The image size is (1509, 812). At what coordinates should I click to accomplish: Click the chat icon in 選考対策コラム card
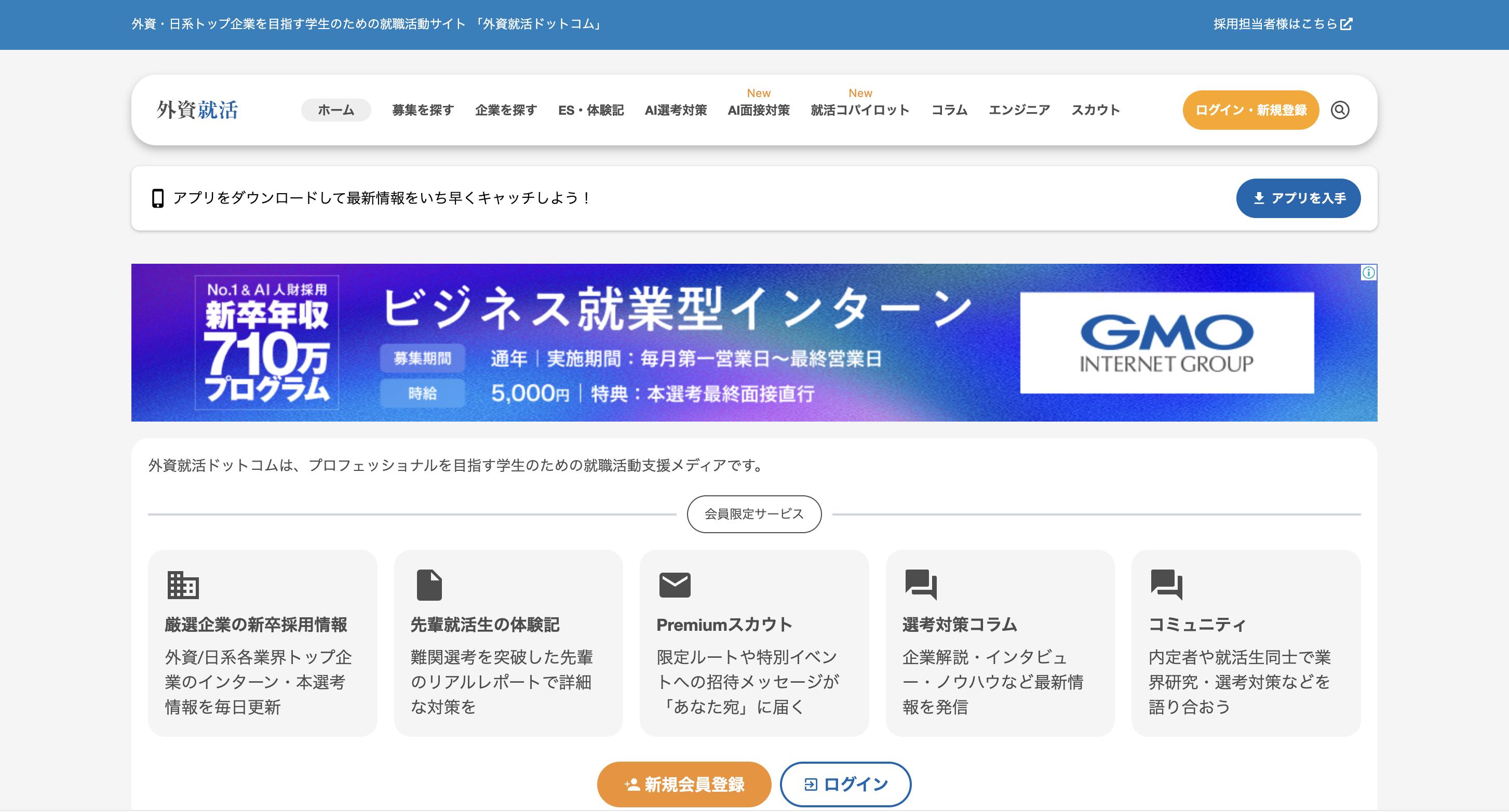(921, 585)
